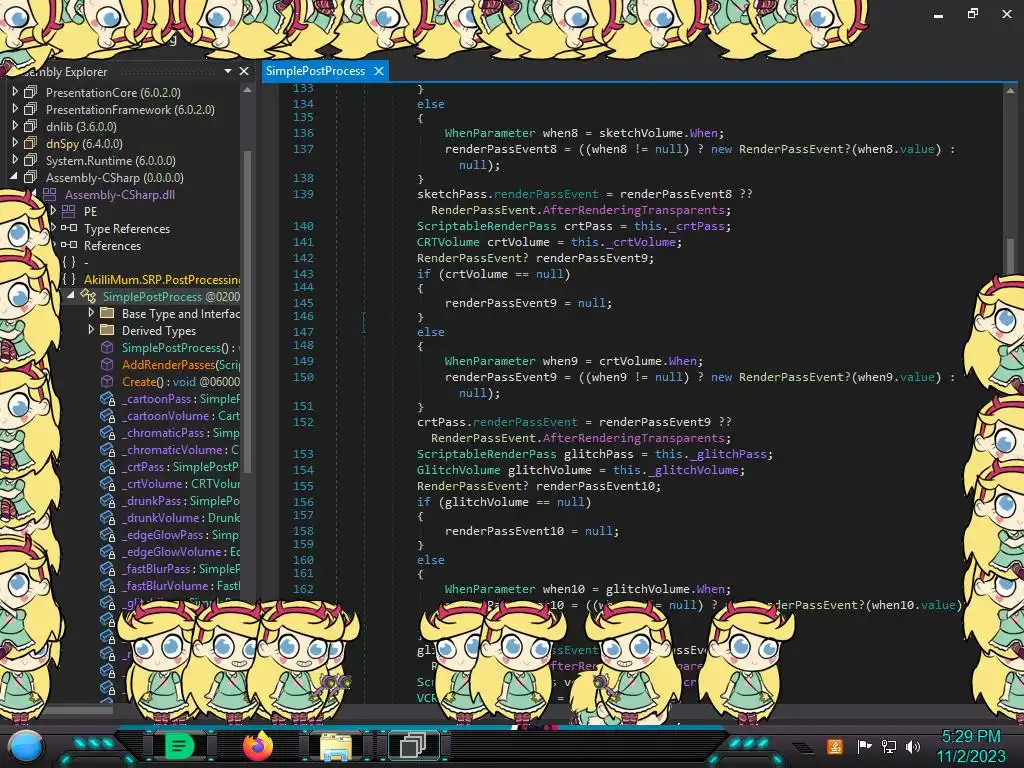Click Assembly Explorer scroll up arrow
Screen dimensions: 1024x768
pyautogui.click(x=248, y=90)
